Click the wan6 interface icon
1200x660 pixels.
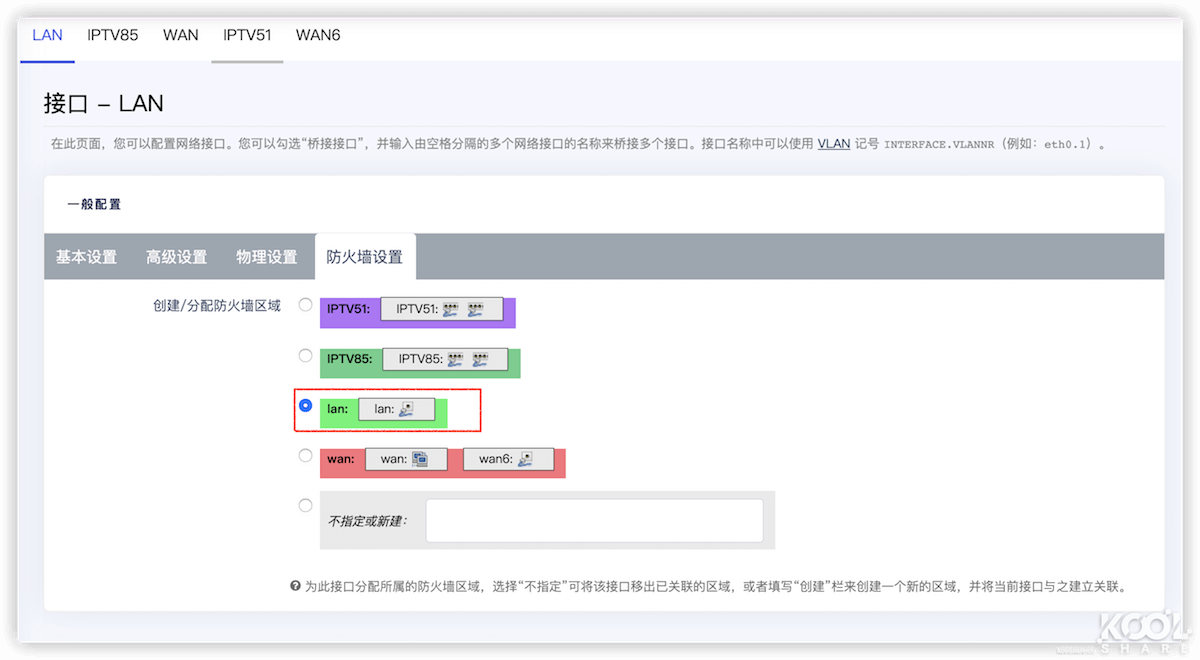click(x=526, y=460)
